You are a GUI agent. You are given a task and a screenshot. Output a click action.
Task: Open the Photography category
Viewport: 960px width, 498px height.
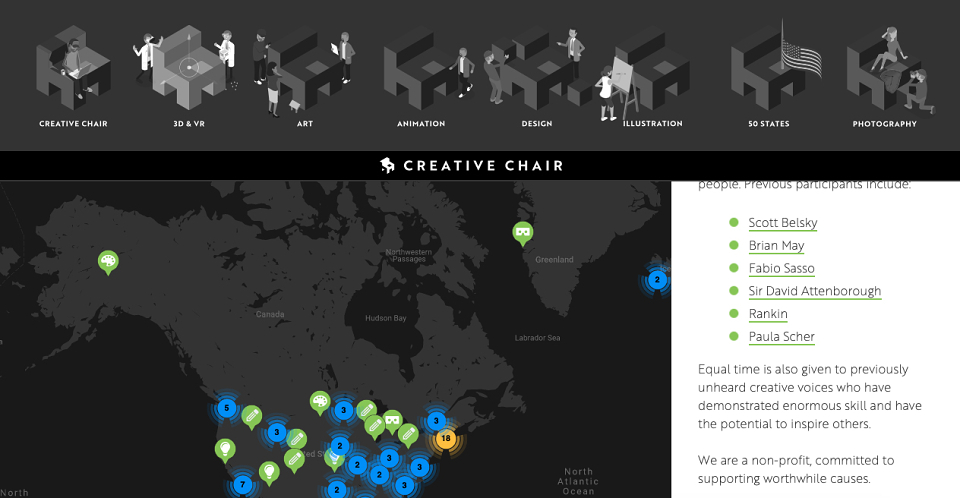(890, 70)
